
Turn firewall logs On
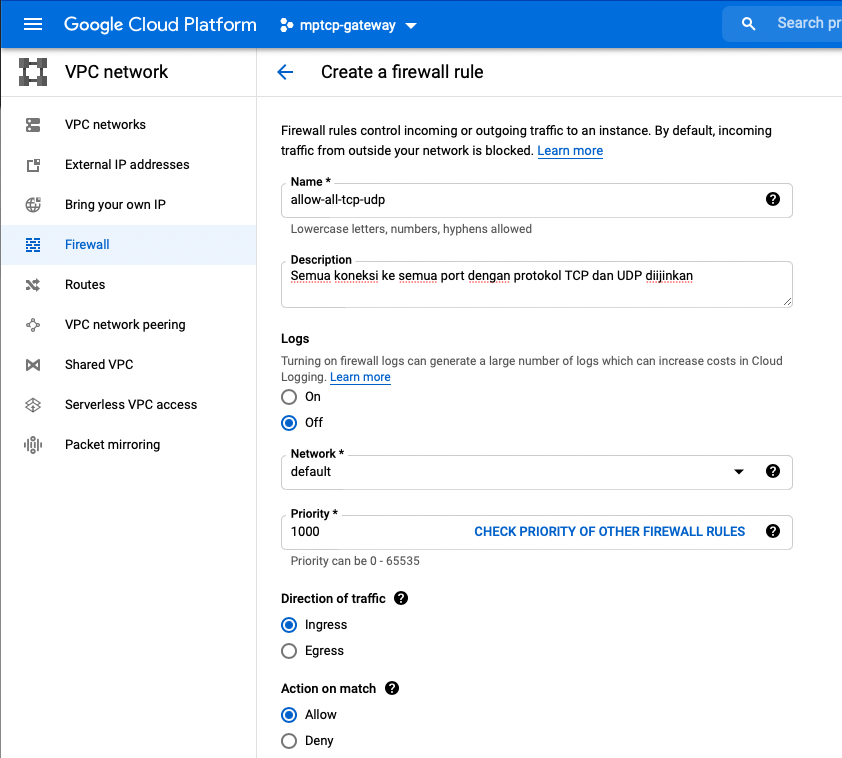click(x=289, y=397)
